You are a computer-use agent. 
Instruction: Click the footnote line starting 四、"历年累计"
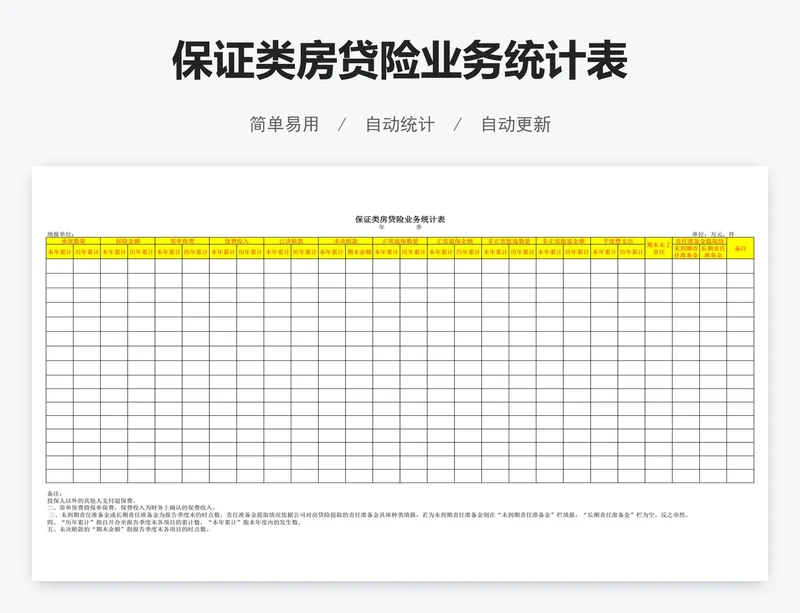tap(174, 522)
